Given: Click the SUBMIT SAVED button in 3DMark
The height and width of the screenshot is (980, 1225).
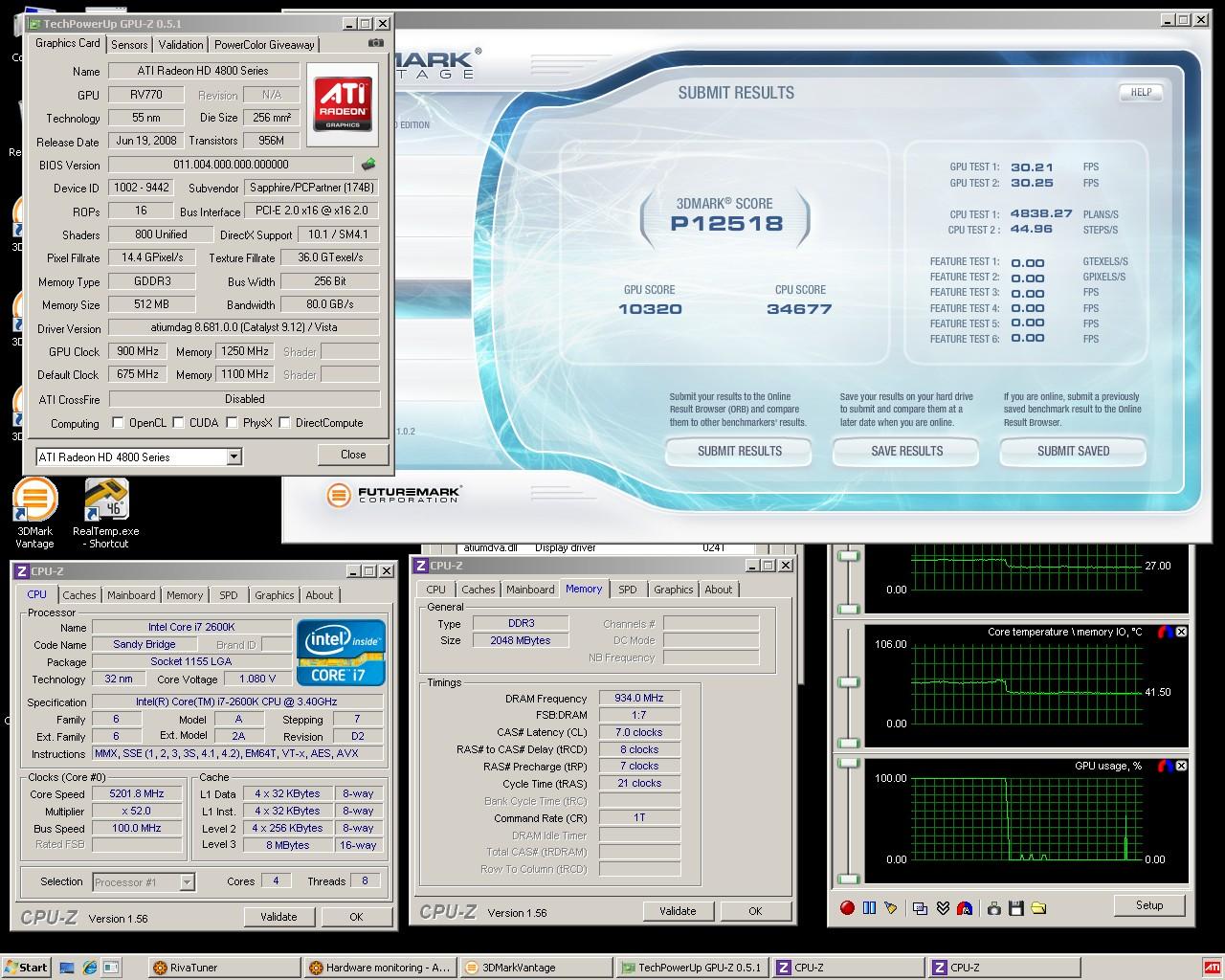Looking at the screenshot, I should tap(1074, 451).
